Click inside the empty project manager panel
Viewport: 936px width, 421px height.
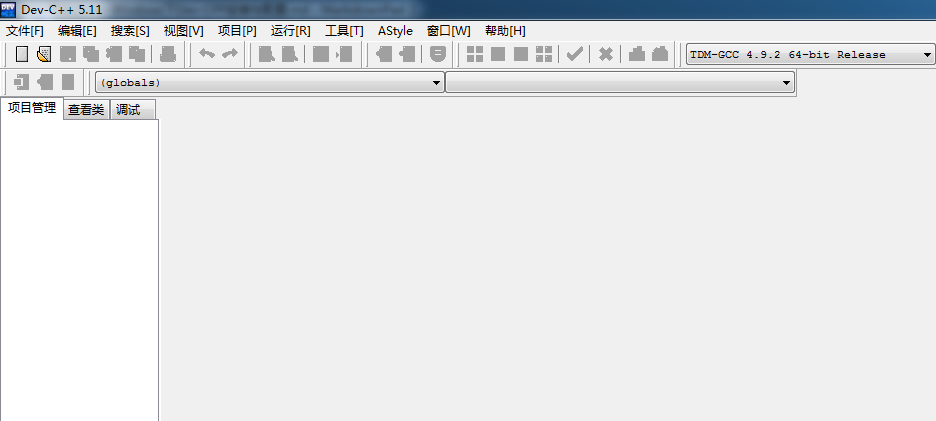[79, 270]
